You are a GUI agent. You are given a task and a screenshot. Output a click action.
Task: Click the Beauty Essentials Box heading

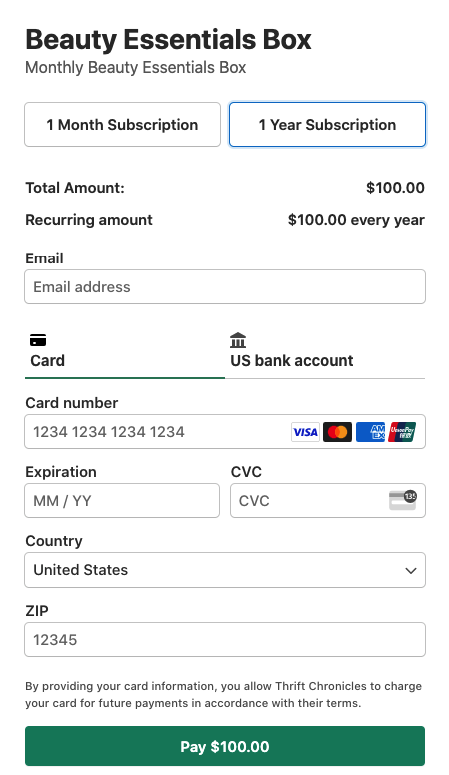point(169,40)
